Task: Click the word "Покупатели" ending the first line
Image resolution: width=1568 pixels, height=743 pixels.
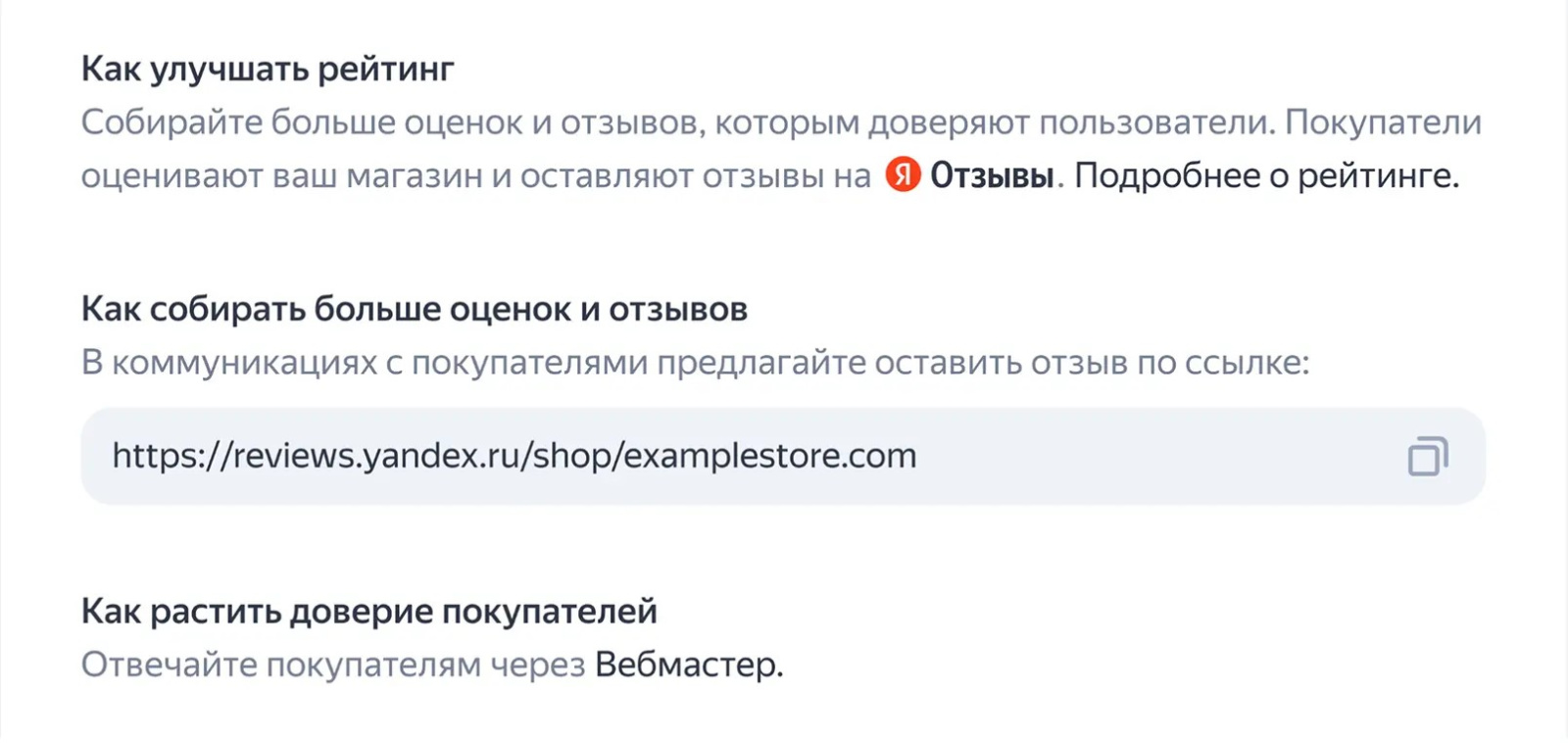Action: [1383, 123]
